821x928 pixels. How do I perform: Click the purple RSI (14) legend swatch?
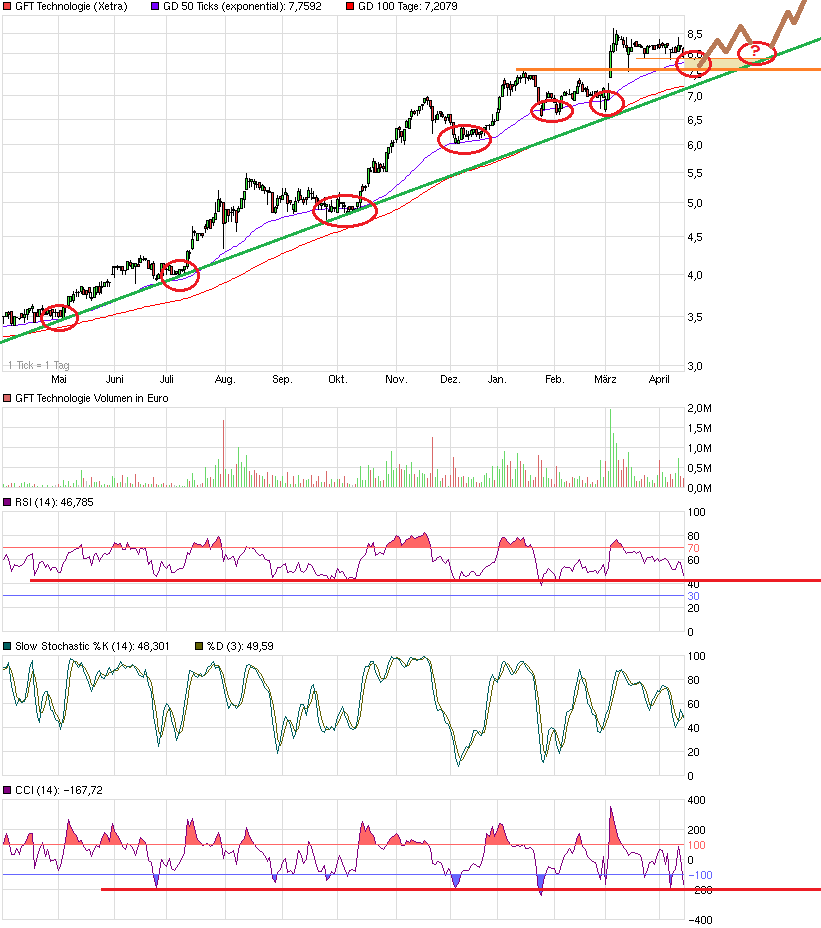[7, 502]
